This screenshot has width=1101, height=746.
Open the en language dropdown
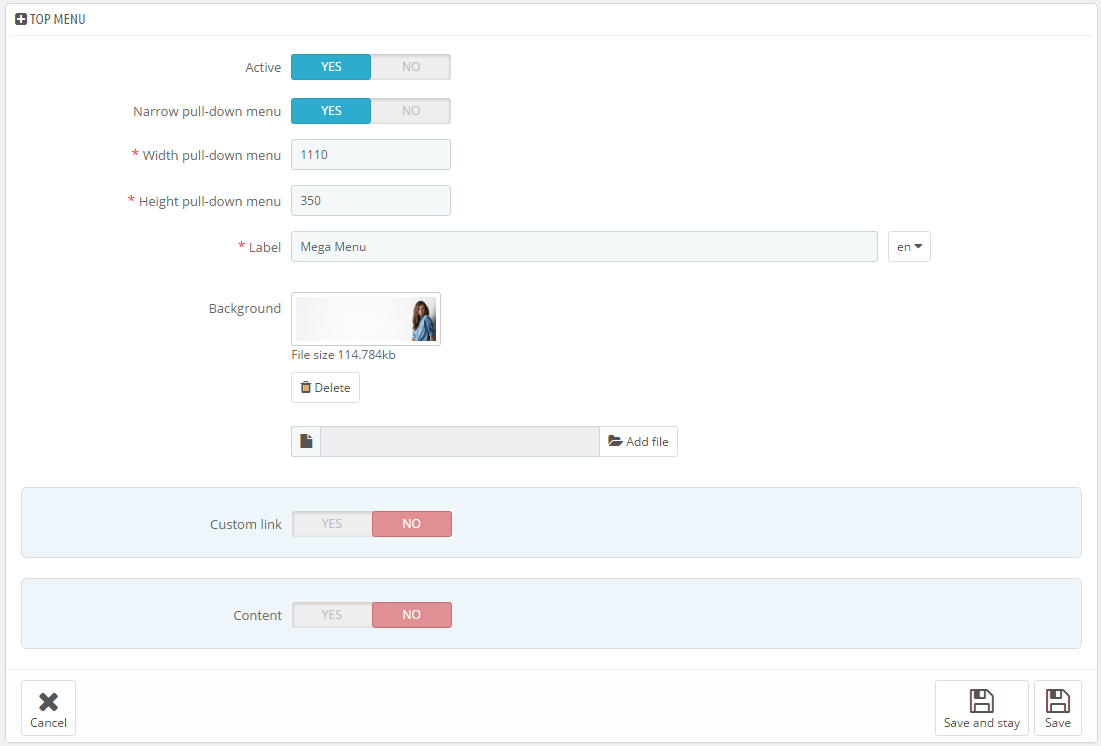(909, 247)
